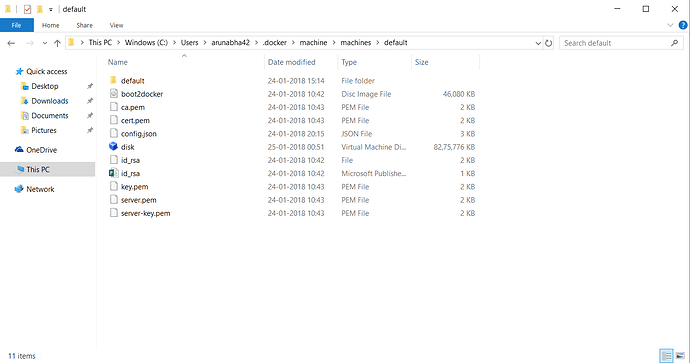
Task: Refresh the current folder view
Action: click(548, 43)
